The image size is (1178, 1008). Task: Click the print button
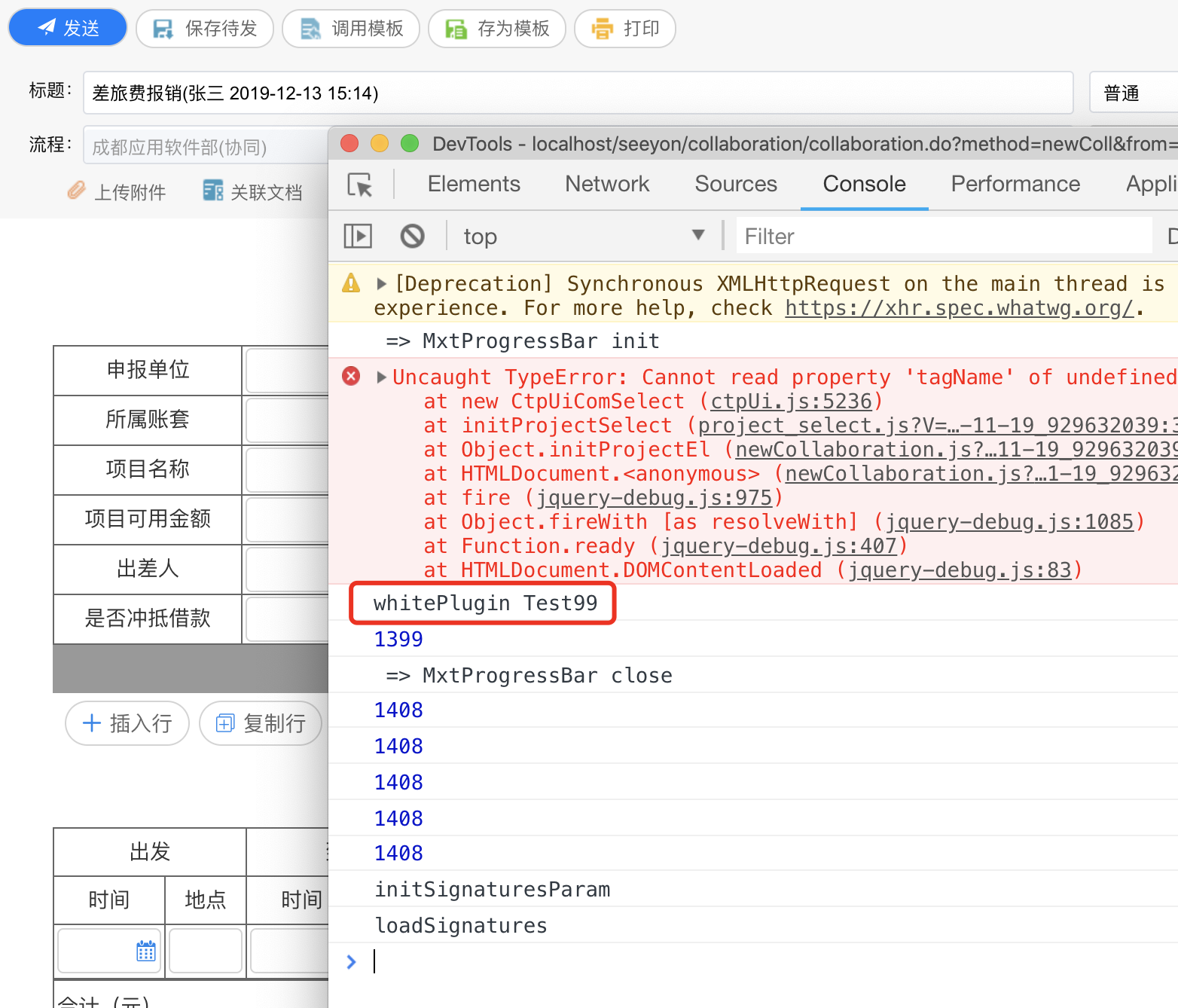click(x=624, y=29)
